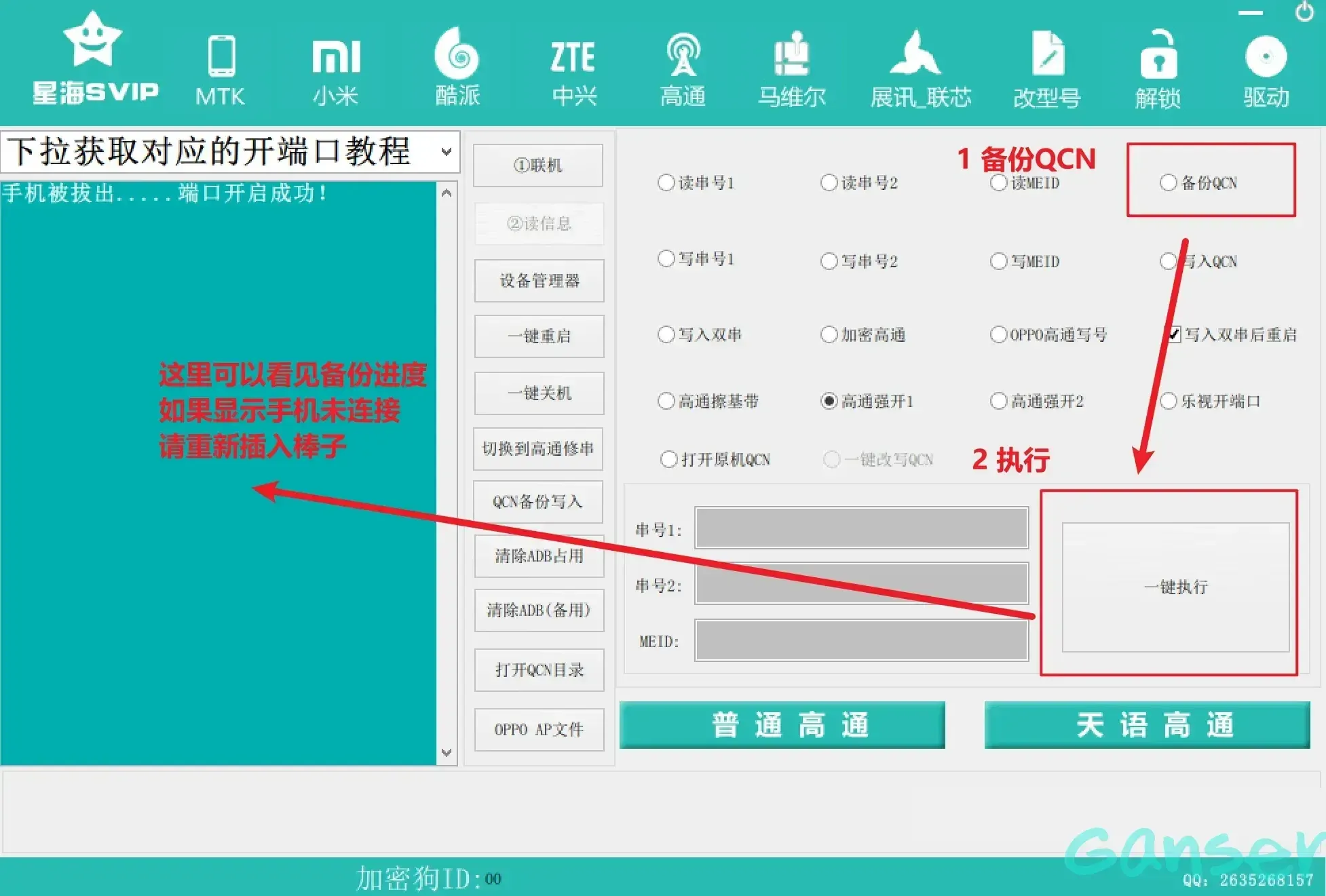This screenshot has height=896, width=1326.
Task: Switch to the 天语高通 tab
Action: tap(1147, 725)
